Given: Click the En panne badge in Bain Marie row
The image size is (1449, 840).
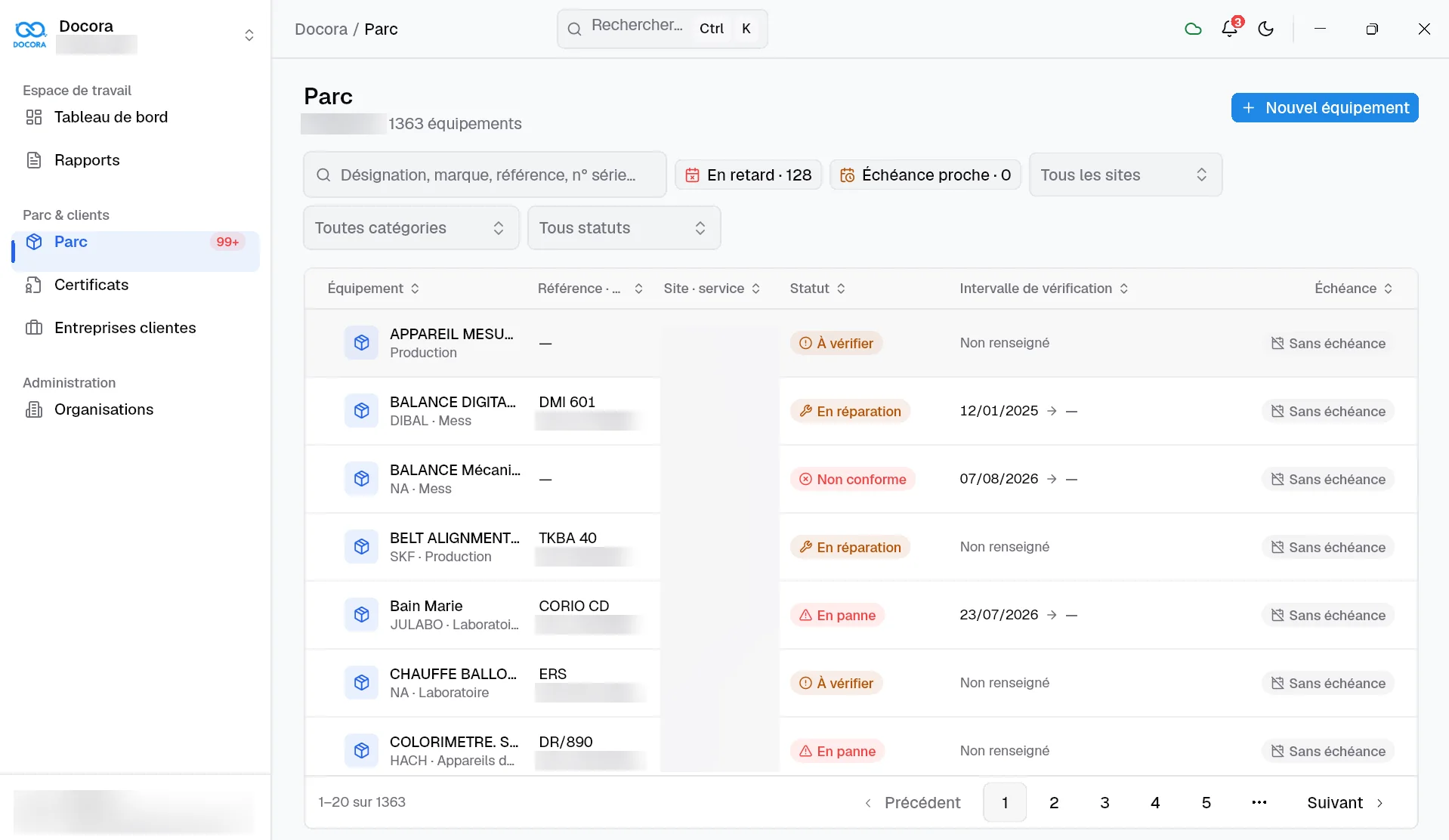Looking at the screenshot, I should (838, 615).
